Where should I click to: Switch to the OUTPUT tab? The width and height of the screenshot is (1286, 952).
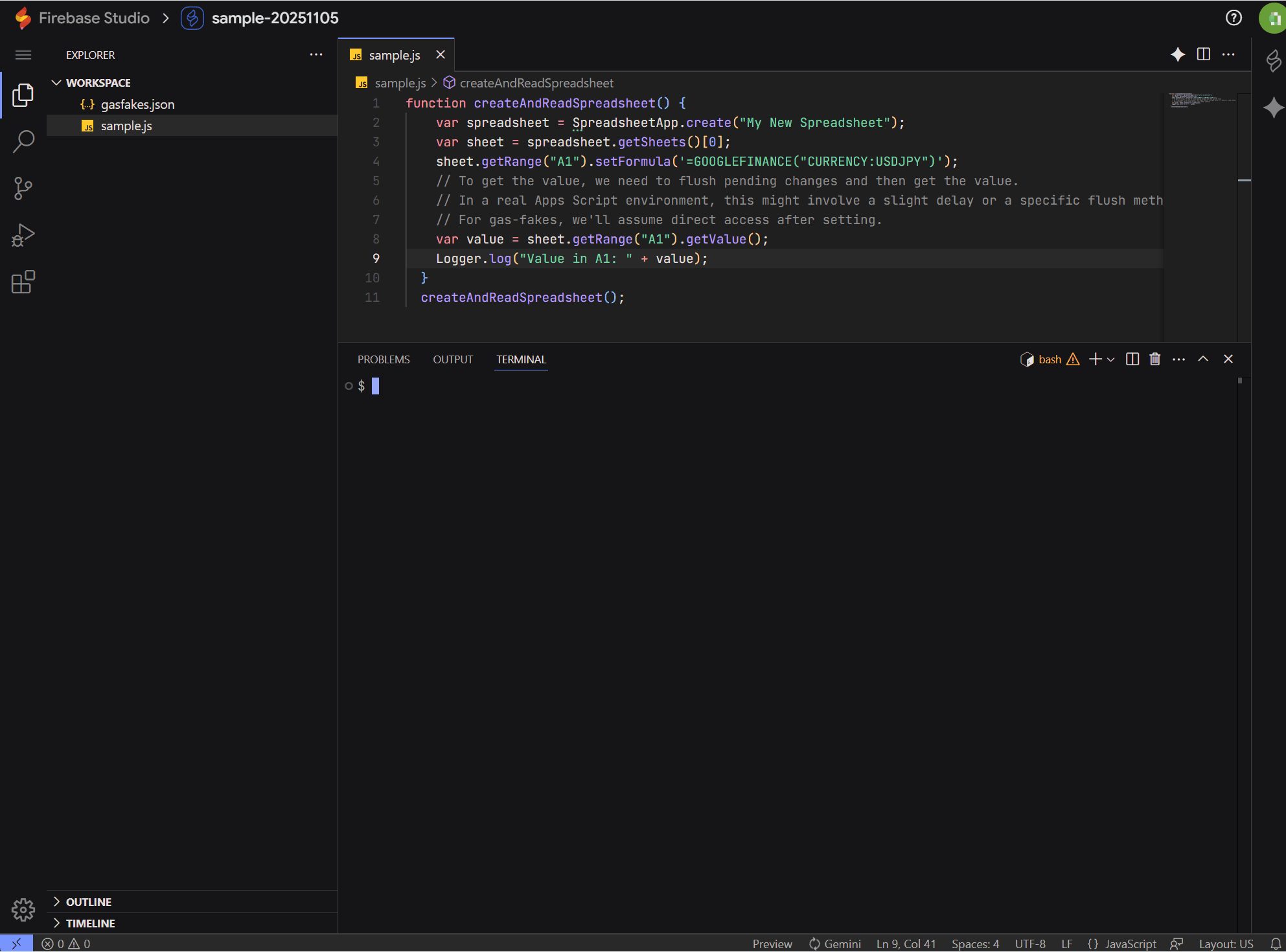[x=453, y=359]
